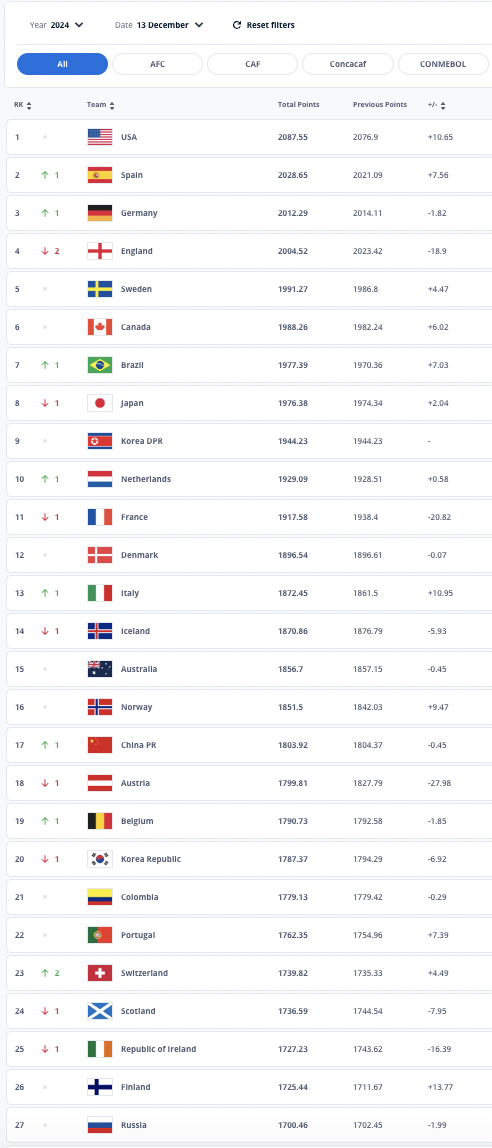Screen dimensions: 492x1148
Task: Select the Concacaf confederation tab
Action: point(348,64)
